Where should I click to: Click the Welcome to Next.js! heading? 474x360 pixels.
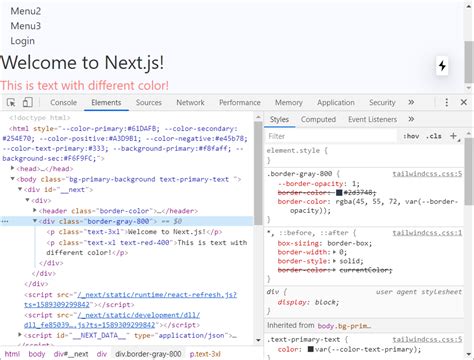82,62
